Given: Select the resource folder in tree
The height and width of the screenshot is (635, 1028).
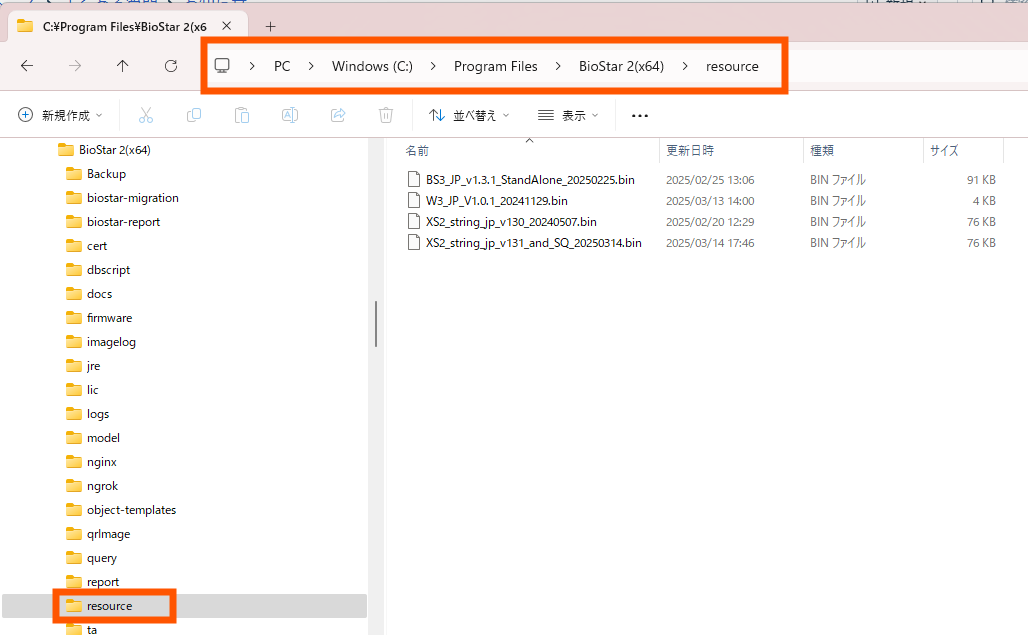Looking at the screenshot, I should [x=109, y=606].
